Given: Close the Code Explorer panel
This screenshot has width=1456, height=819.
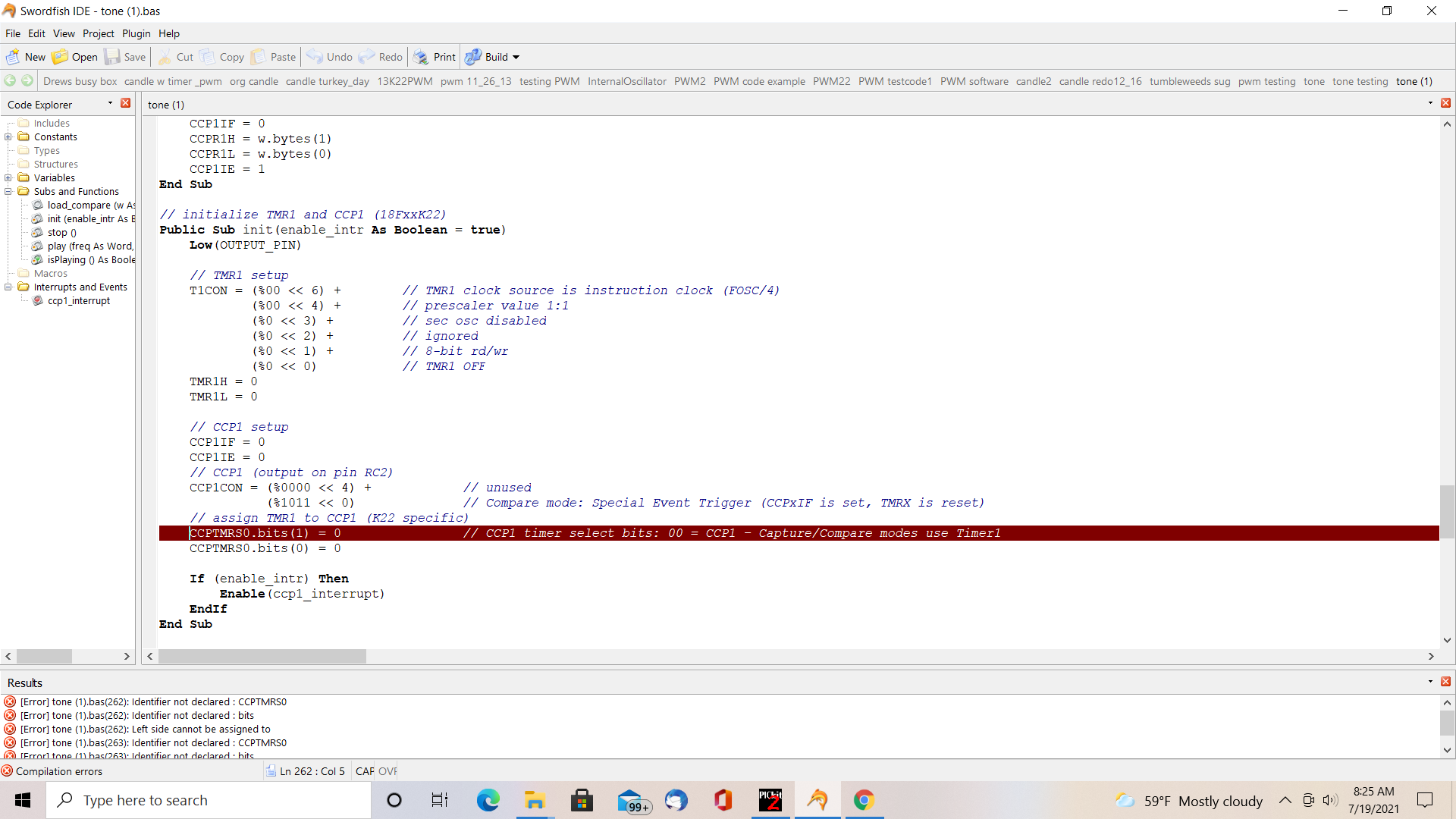Looking at the screenshot, I should coord(126,103).
